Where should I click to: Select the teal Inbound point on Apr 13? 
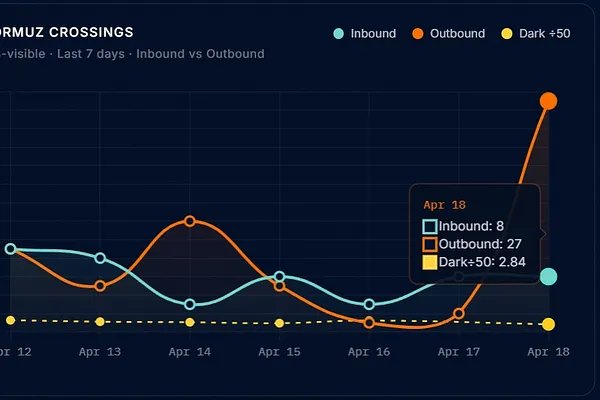(100, 258)
